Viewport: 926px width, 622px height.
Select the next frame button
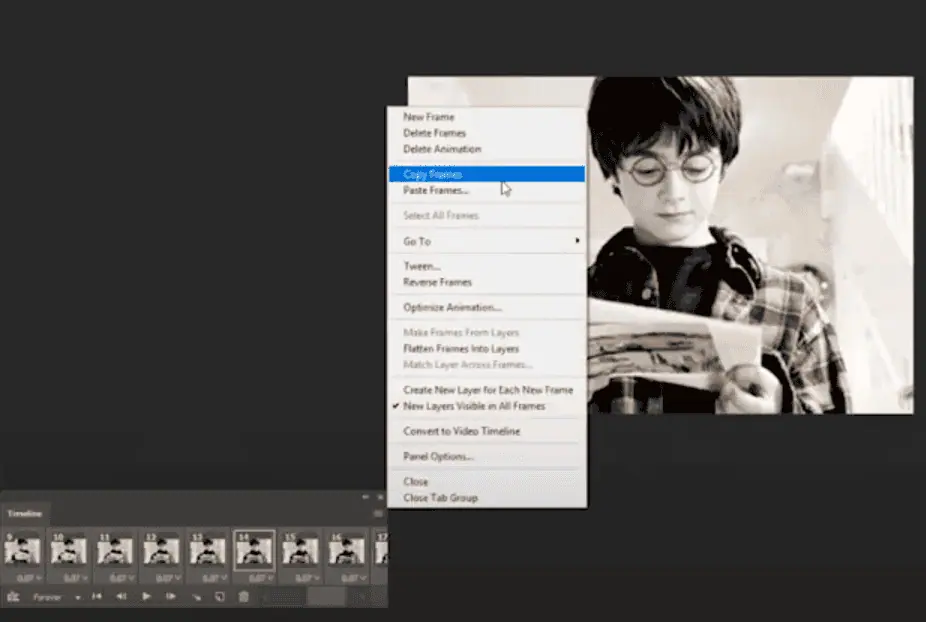[x=171, y=597]
